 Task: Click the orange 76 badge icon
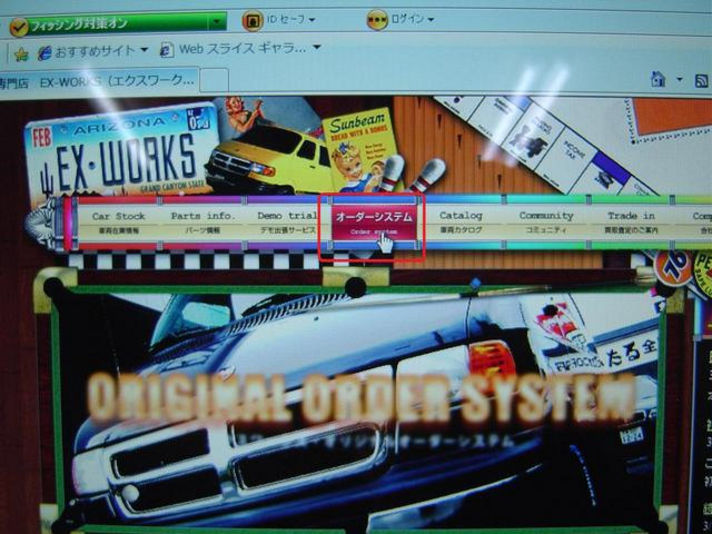(x=673, y=268)
